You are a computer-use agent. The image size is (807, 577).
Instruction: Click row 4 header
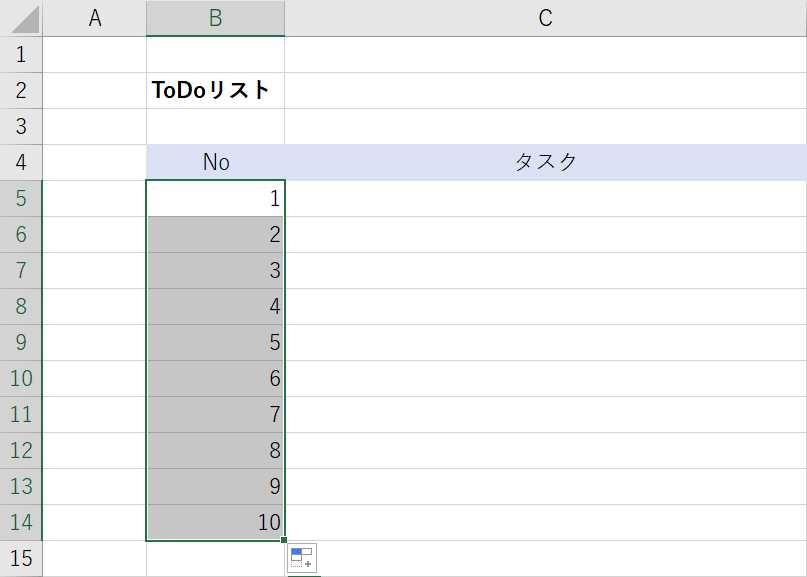coord(22,162)
